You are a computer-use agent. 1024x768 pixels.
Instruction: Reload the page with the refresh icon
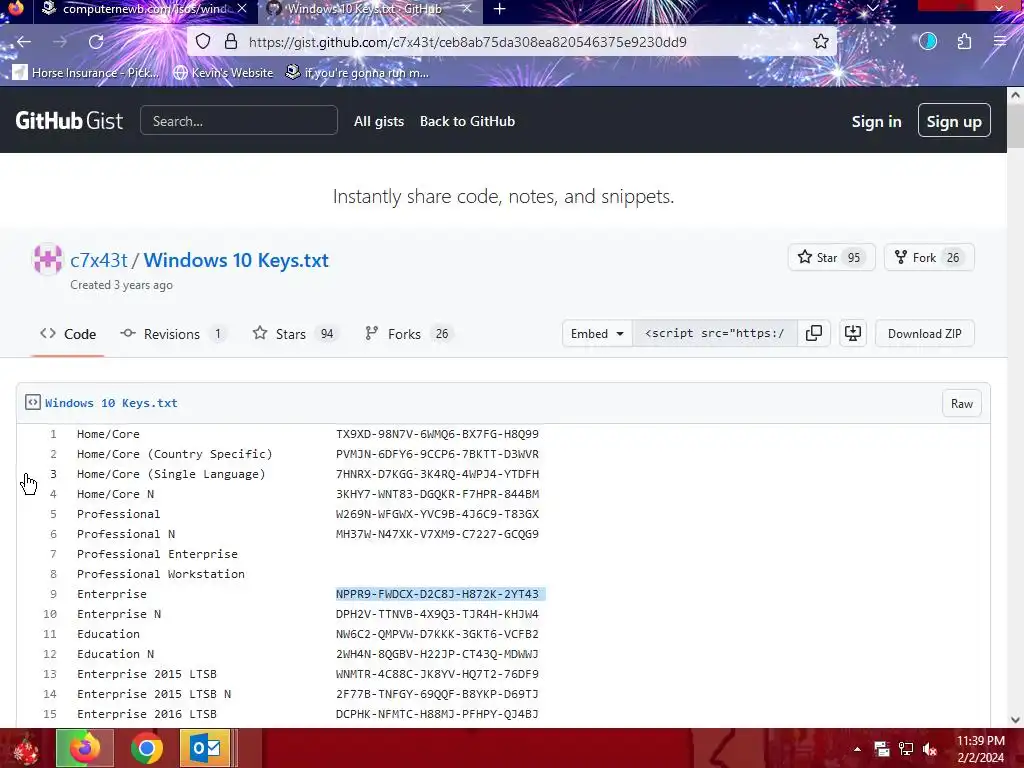96,42
